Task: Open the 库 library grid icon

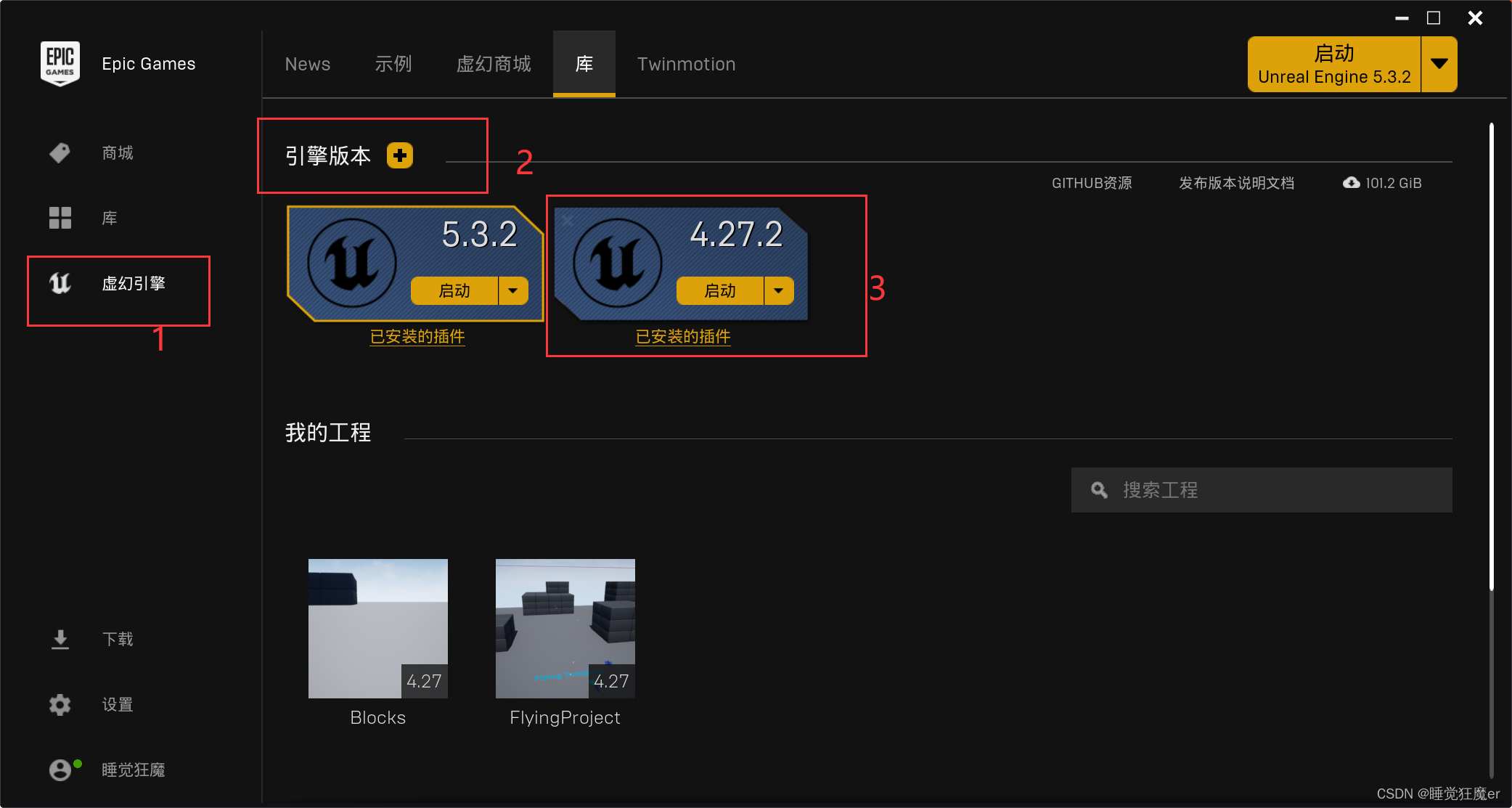Action: pyautogui.click(x=60, y=218)
